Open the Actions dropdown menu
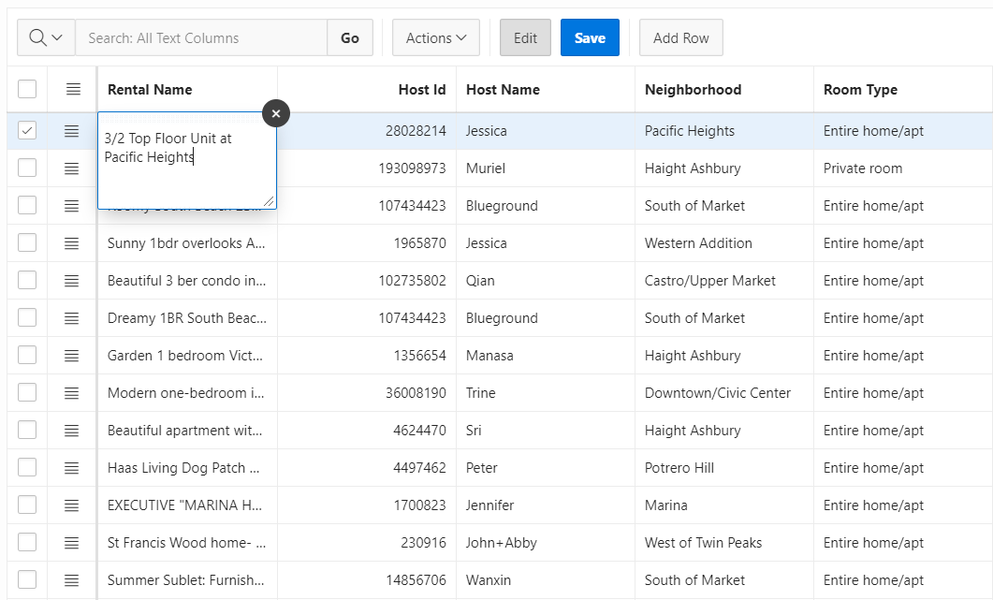993x600 pixels. pyautogui.click(x=436, y=38)
